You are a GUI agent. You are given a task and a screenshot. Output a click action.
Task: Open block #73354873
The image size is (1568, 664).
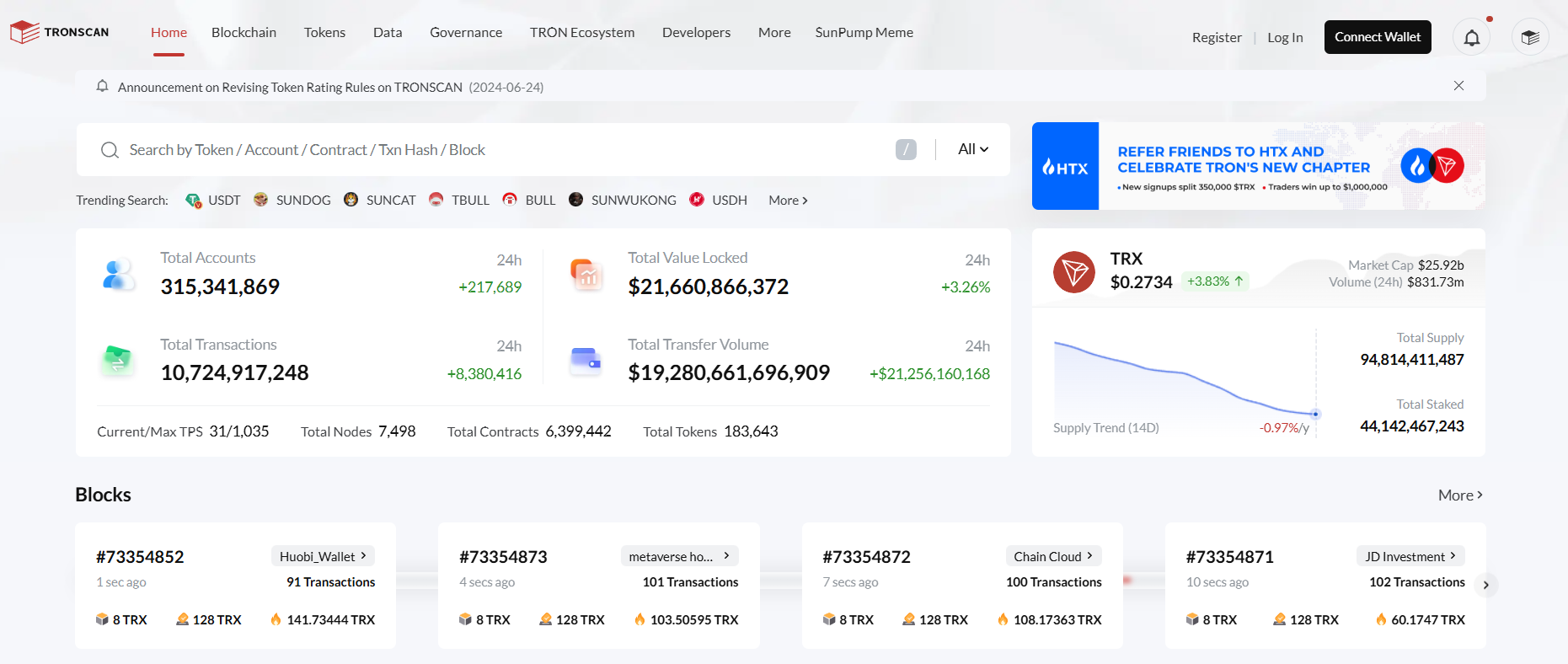click(503, 557)
